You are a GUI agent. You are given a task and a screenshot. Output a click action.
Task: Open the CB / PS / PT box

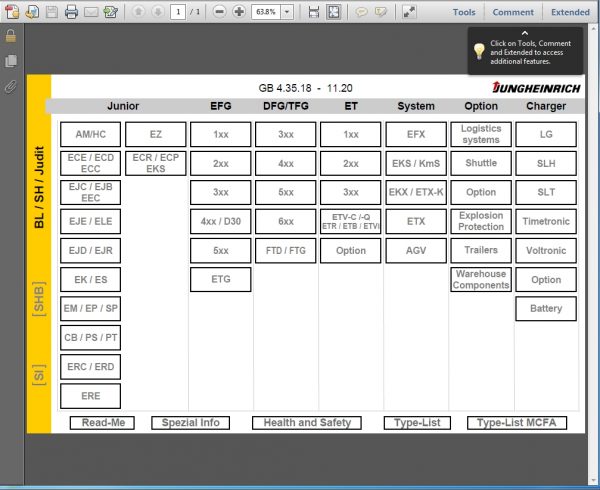90,338
